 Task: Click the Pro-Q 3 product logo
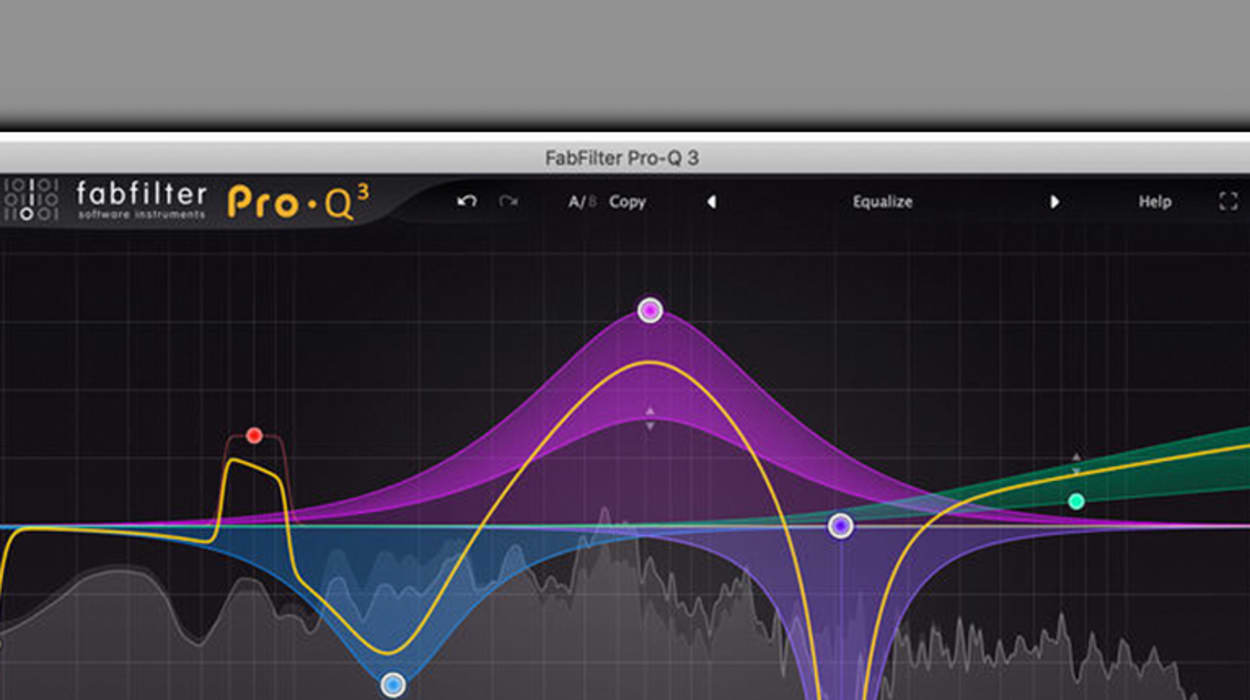297,201
